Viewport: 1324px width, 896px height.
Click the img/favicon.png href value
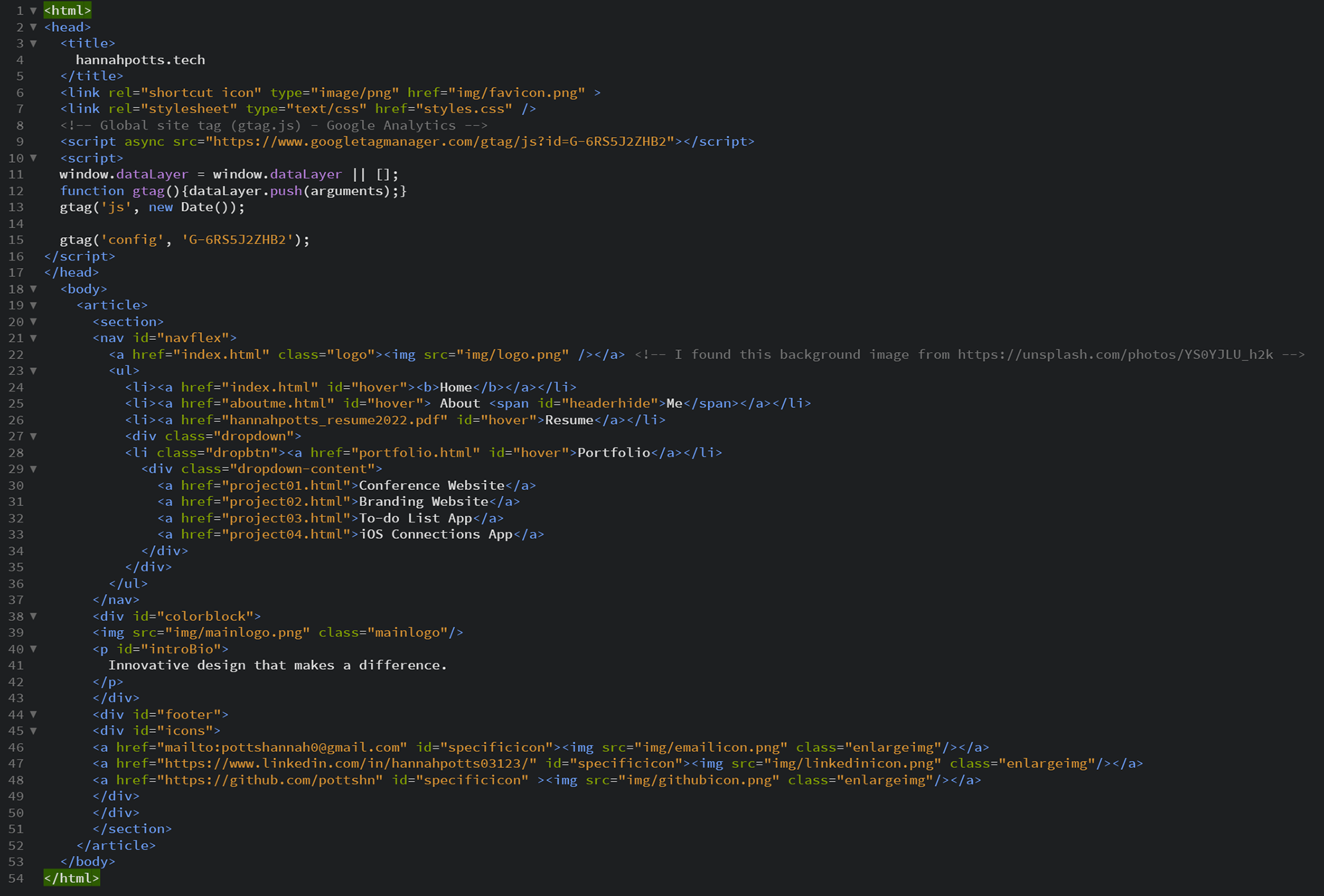click(517, 92)
